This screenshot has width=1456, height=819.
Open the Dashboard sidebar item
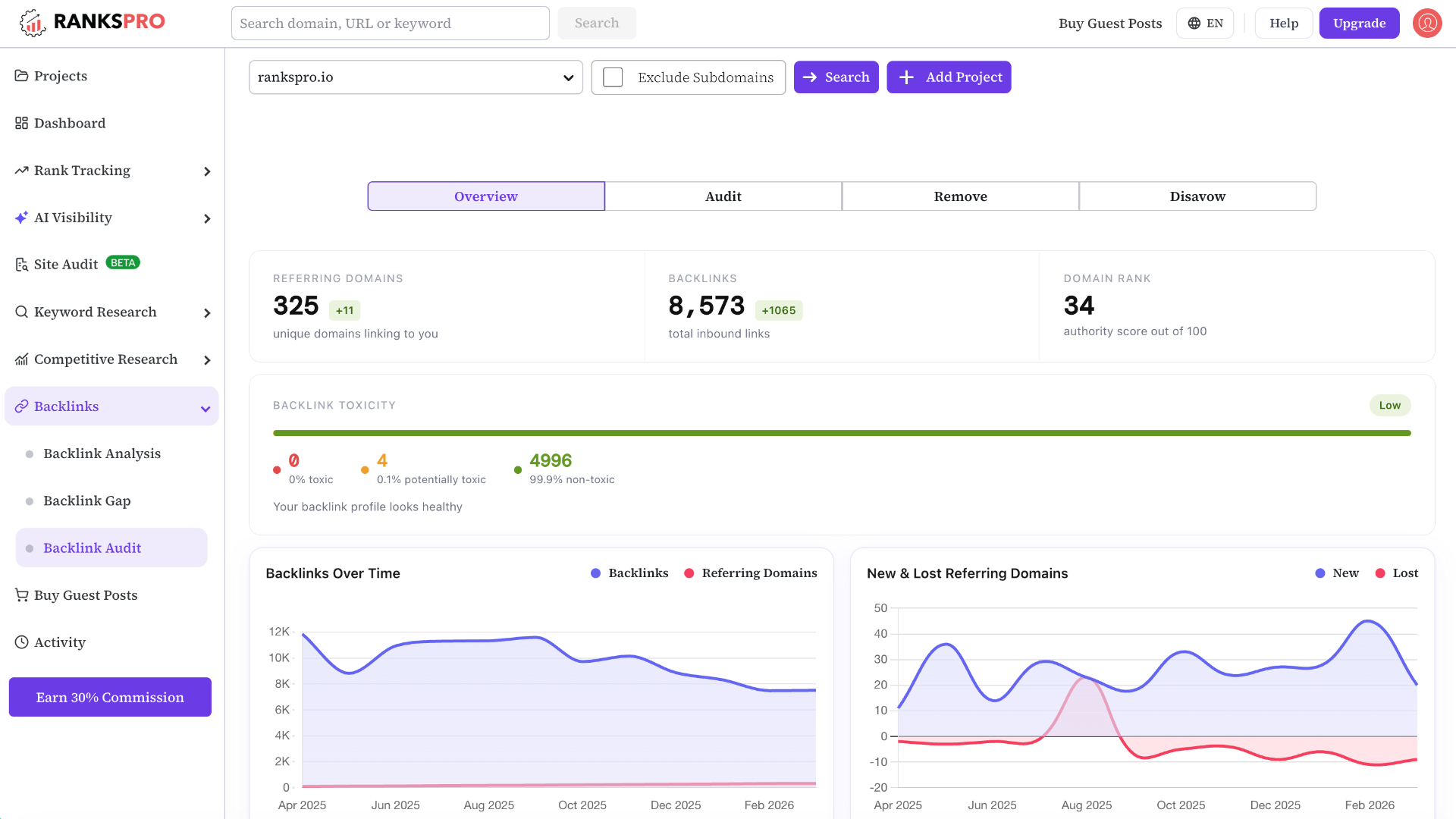[111, 123]
